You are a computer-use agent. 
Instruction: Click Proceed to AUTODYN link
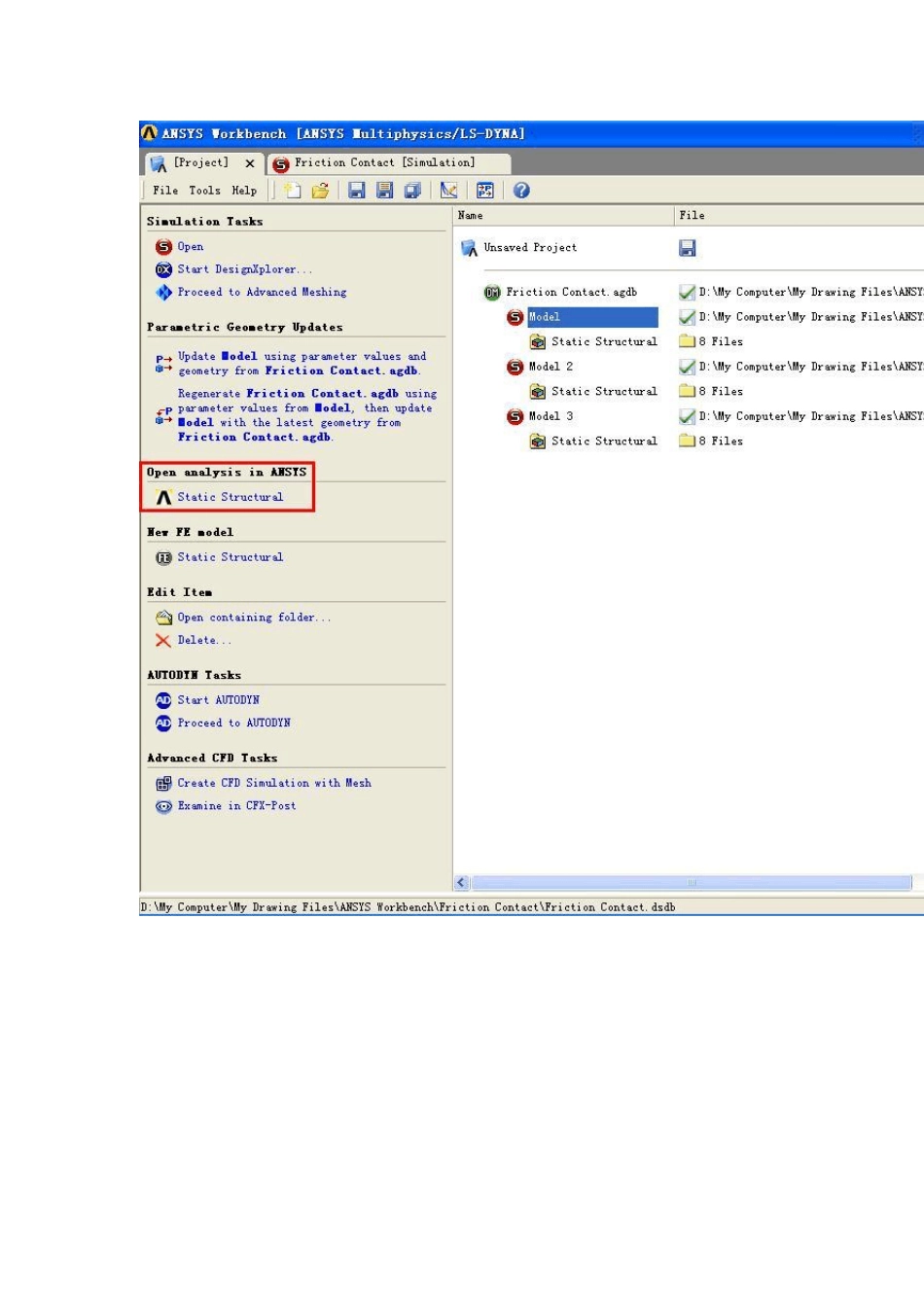234,723
